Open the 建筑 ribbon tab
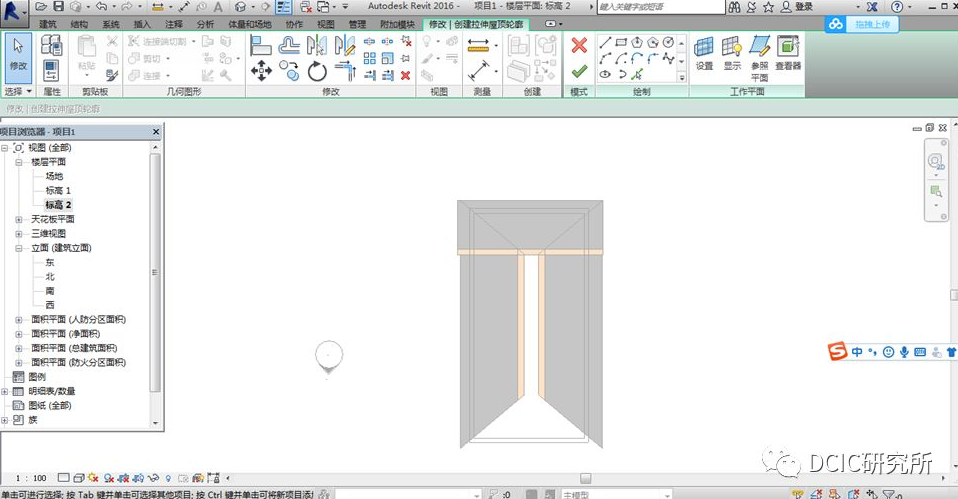958x499 pixels. pos(48,24)
